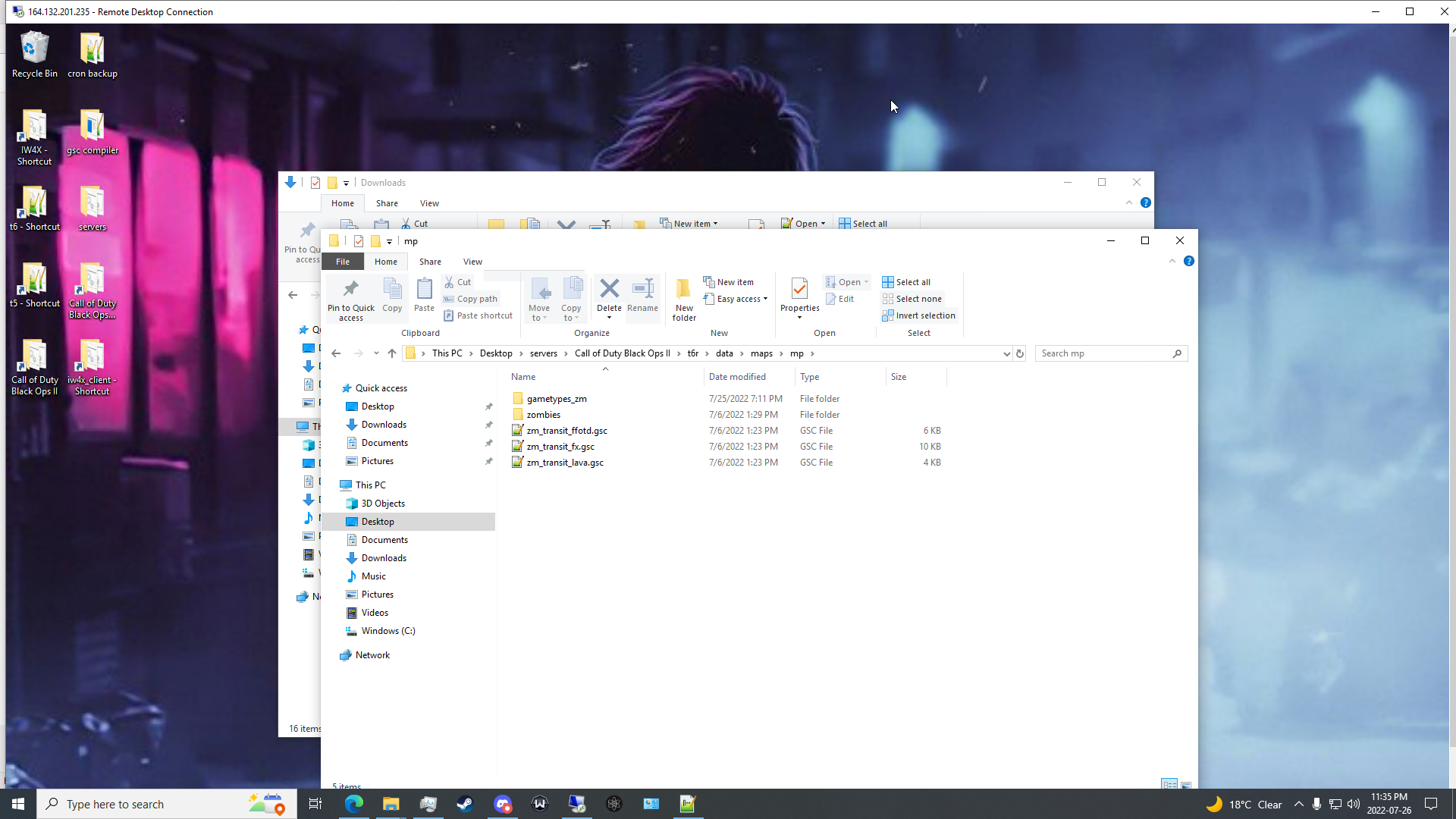Switch to View tab in mp window
The image size is (1456, 819).
click(472, 262)
